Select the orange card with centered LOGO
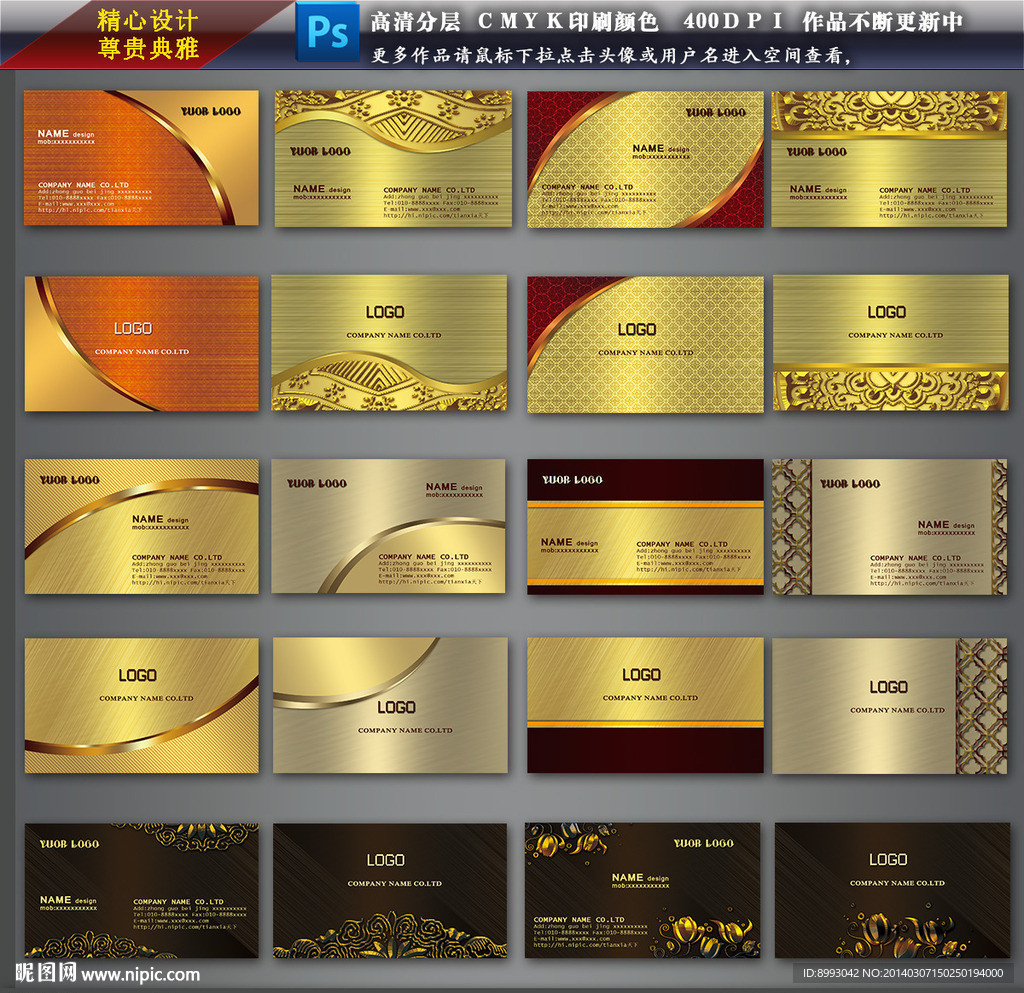 tap(141, 343)
